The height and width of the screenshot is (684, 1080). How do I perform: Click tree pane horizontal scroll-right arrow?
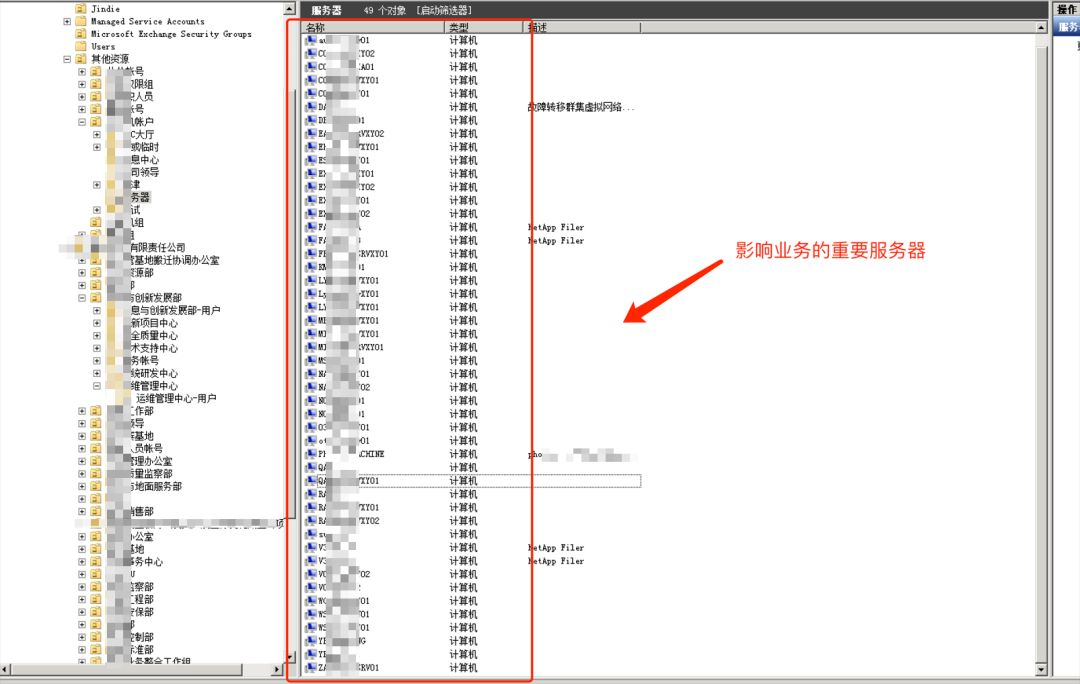click(x=278, y=670)
